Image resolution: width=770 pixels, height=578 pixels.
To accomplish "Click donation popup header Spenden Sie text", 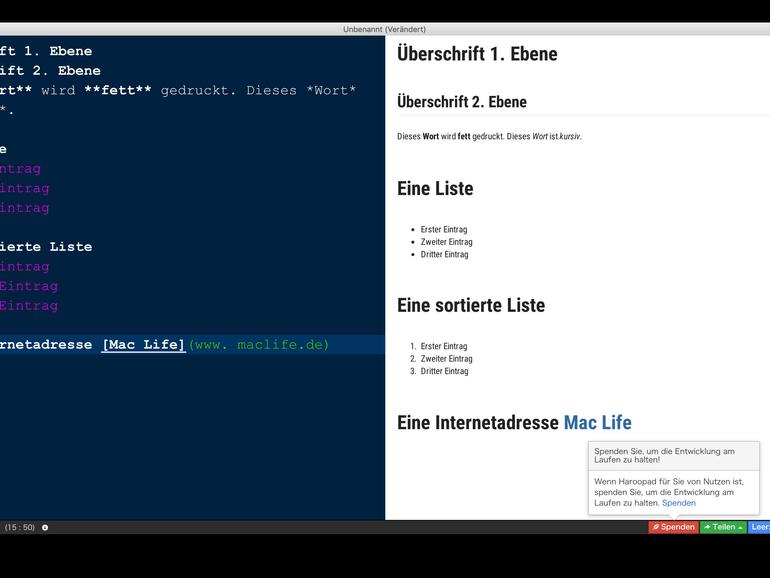I will tap(664, 455).
